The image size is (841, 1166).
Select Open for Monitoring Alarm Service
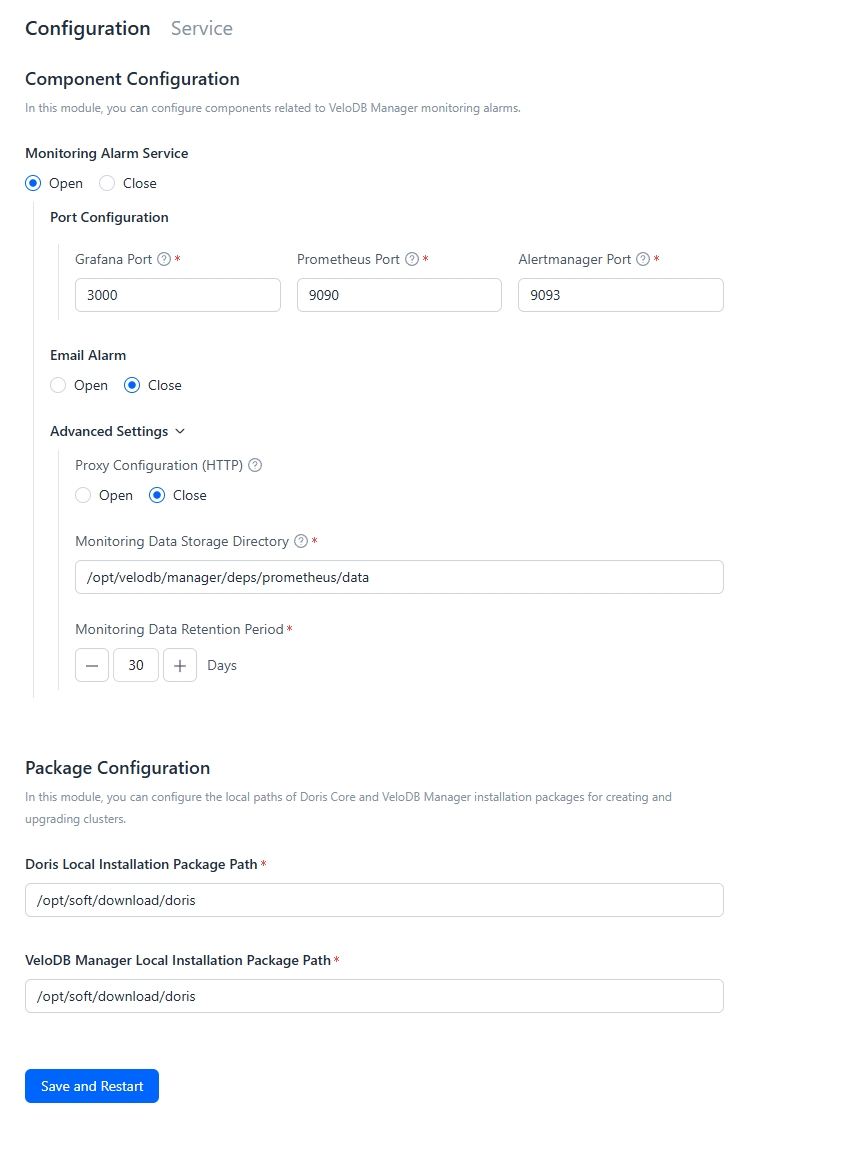[32, 183]
